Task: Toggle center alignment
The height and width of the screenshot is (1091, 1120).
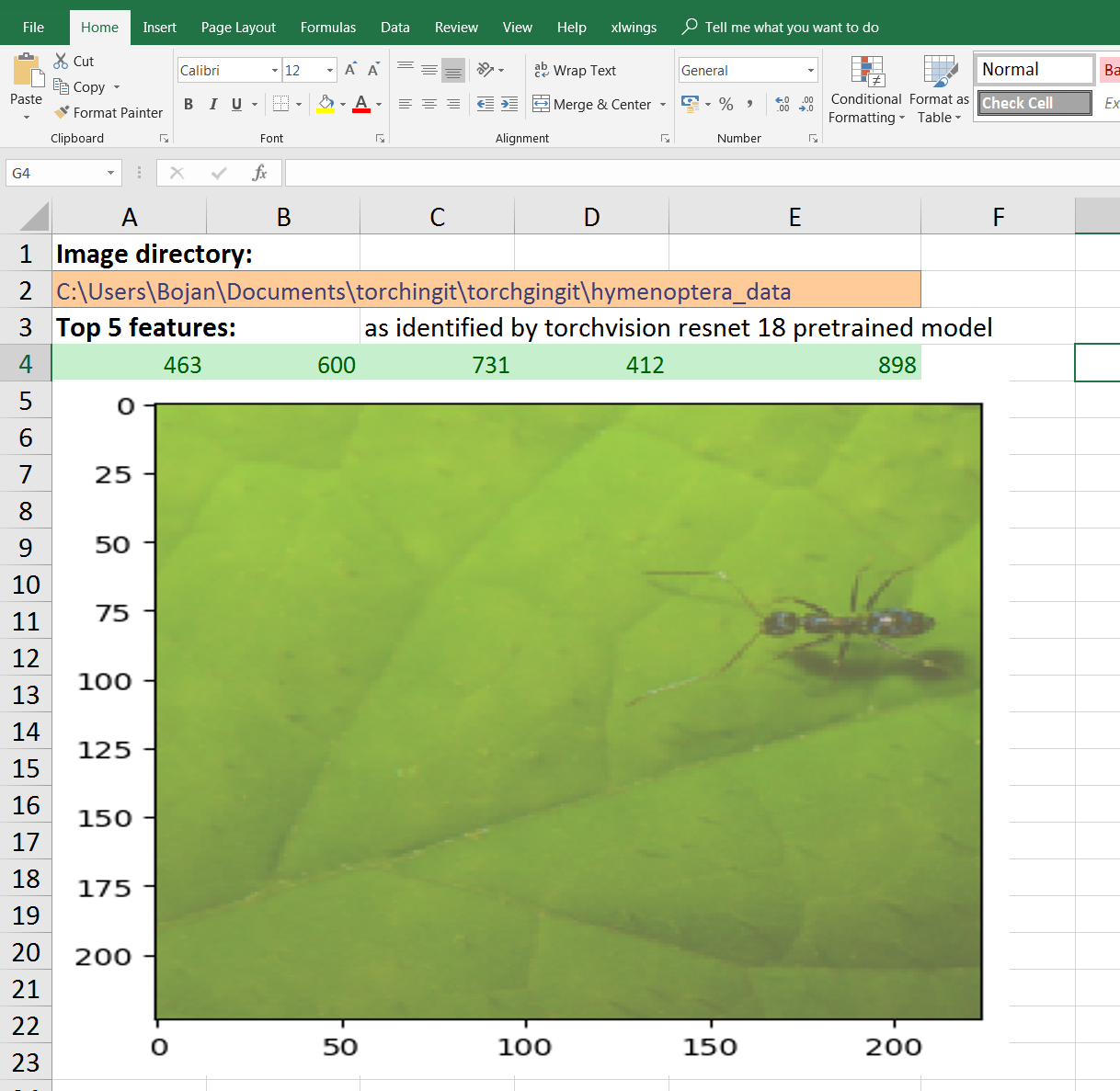Action: tap(429, 105)
